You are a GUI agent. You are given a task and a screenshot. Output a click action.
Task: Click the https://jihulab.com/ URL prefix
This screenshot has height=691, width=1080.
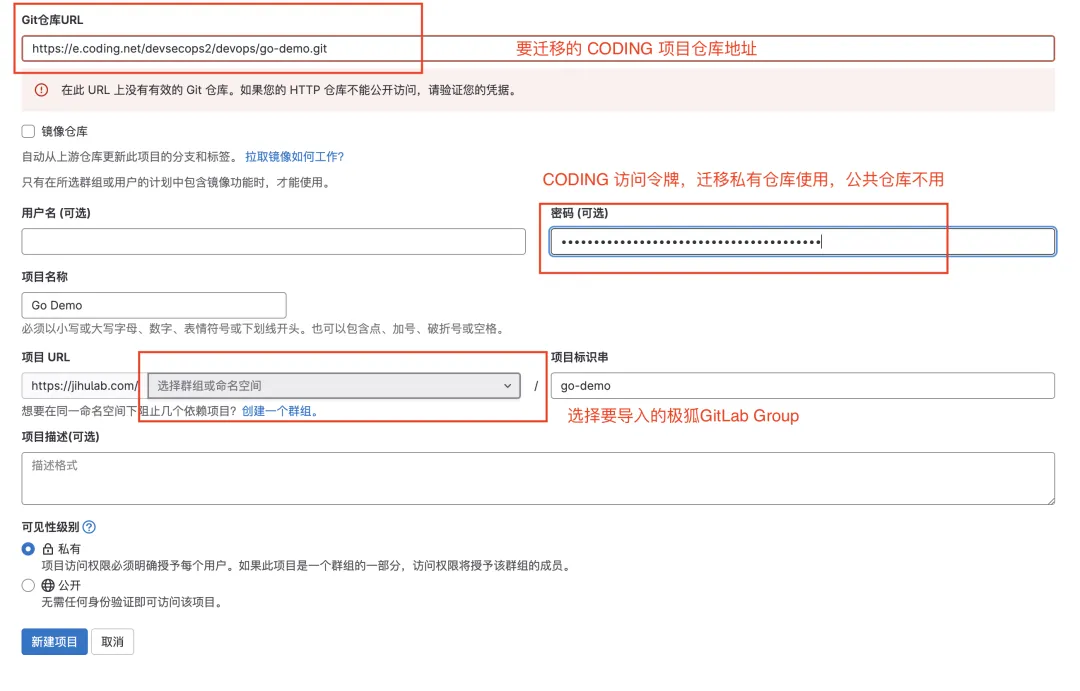pyautogui.click(x=85, y=386)
